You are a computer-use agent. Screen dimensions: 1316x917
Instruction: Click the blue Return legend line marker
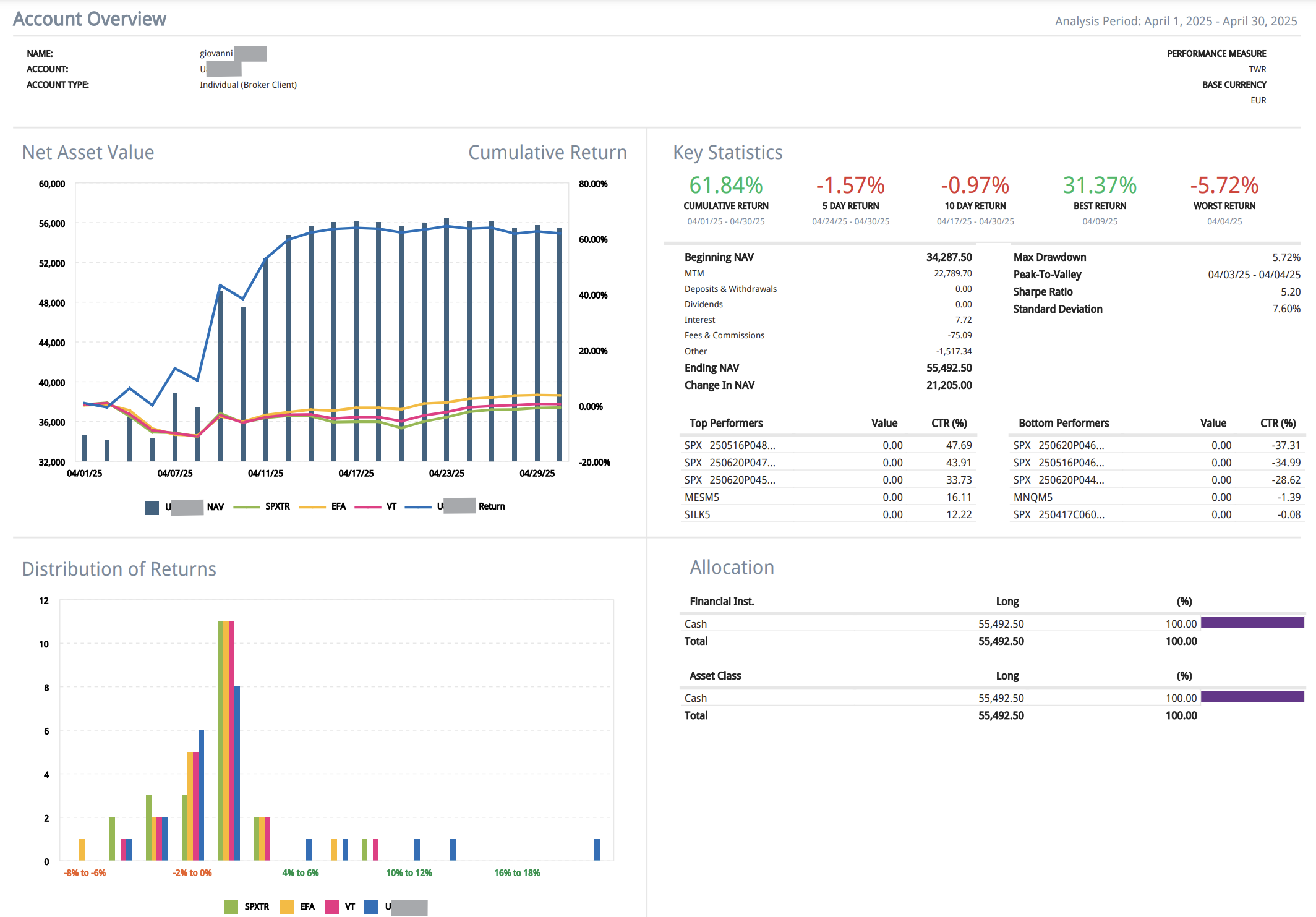coord(417,507)
